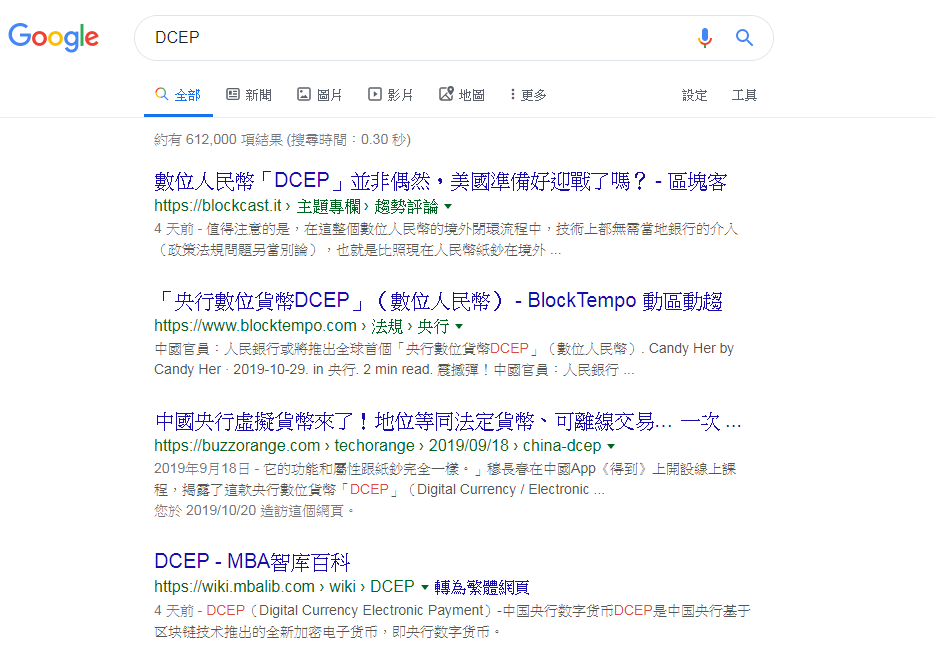
Task: Click the text 您於 2019/10/20 造訪這個網頁
Action: click(x=253, y=511)
